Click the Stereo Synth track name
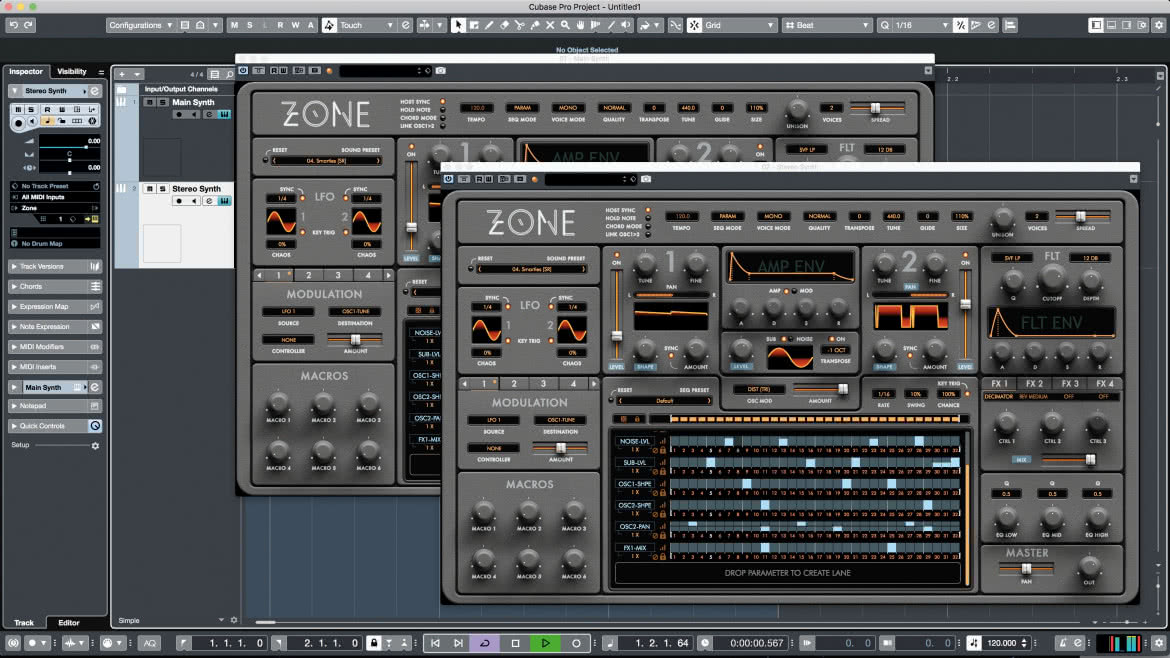Image resolution: width=1170 pixels, height=658 pixels. pos(196,189)
